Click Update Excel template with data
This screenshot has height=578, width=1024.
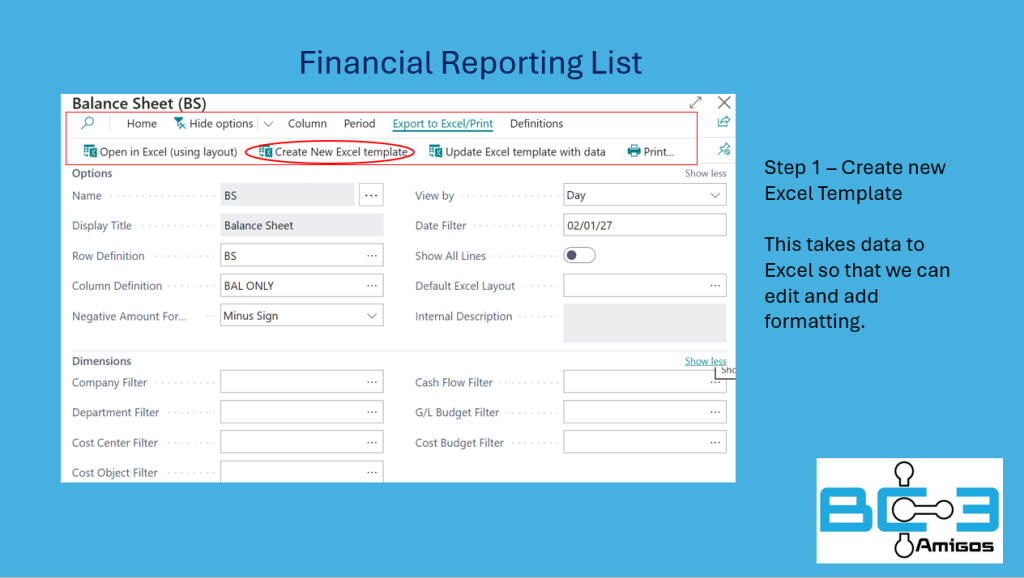click(517, 152)
